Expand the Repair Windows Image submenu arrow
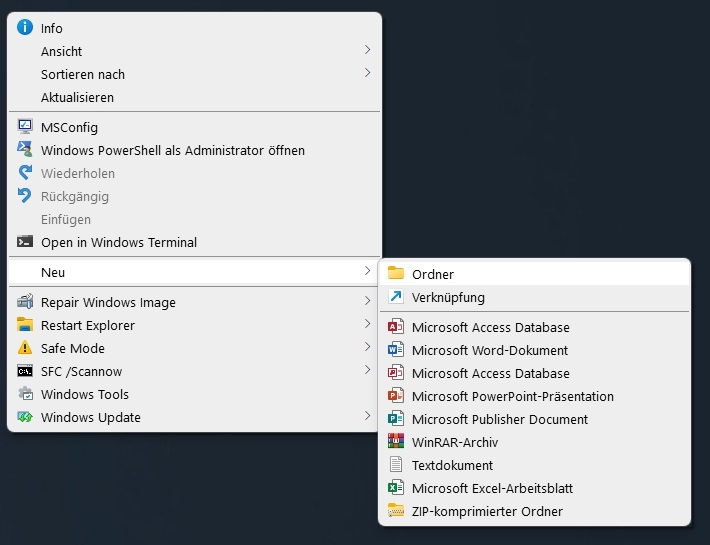This screenshot has height=545, width=710. coord(367,302)
